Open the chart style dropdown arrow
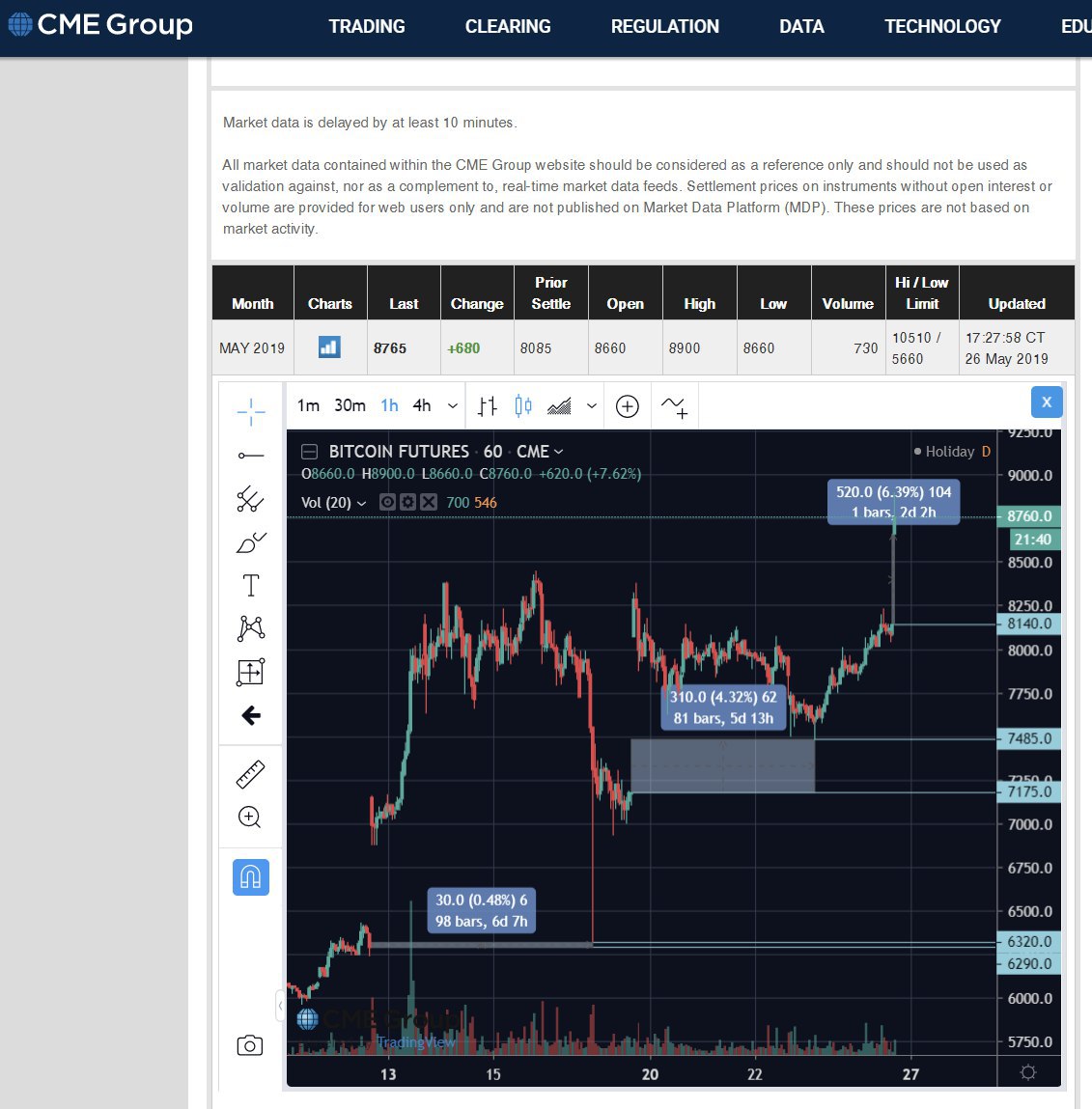This screenshot has height=1109, width=1092. (592, 406)
